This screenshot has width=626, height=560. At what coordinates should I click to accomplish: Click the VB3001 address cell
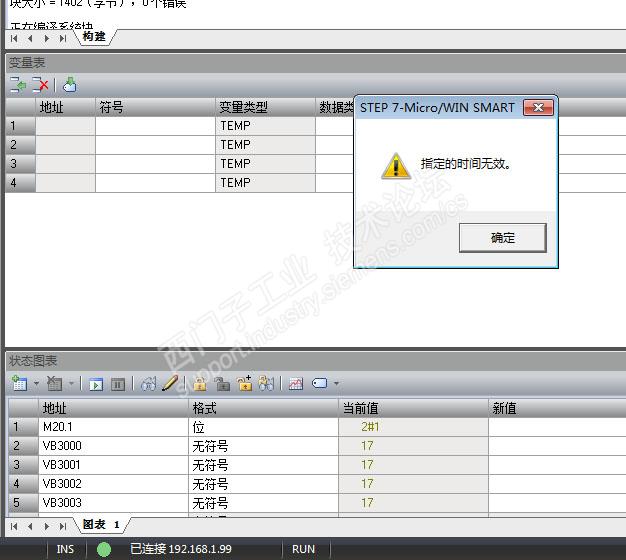113,465
